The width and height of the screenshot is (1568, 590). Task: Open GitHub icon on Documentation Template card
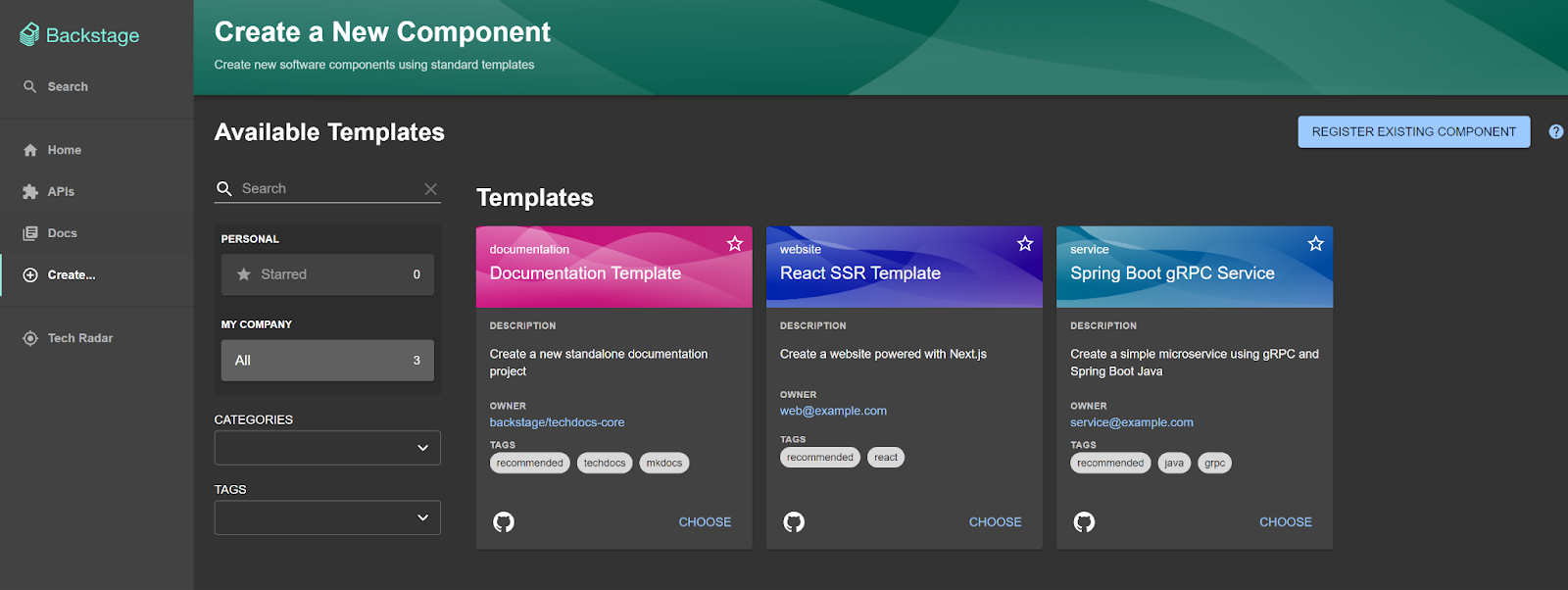[x=504, y=522]
